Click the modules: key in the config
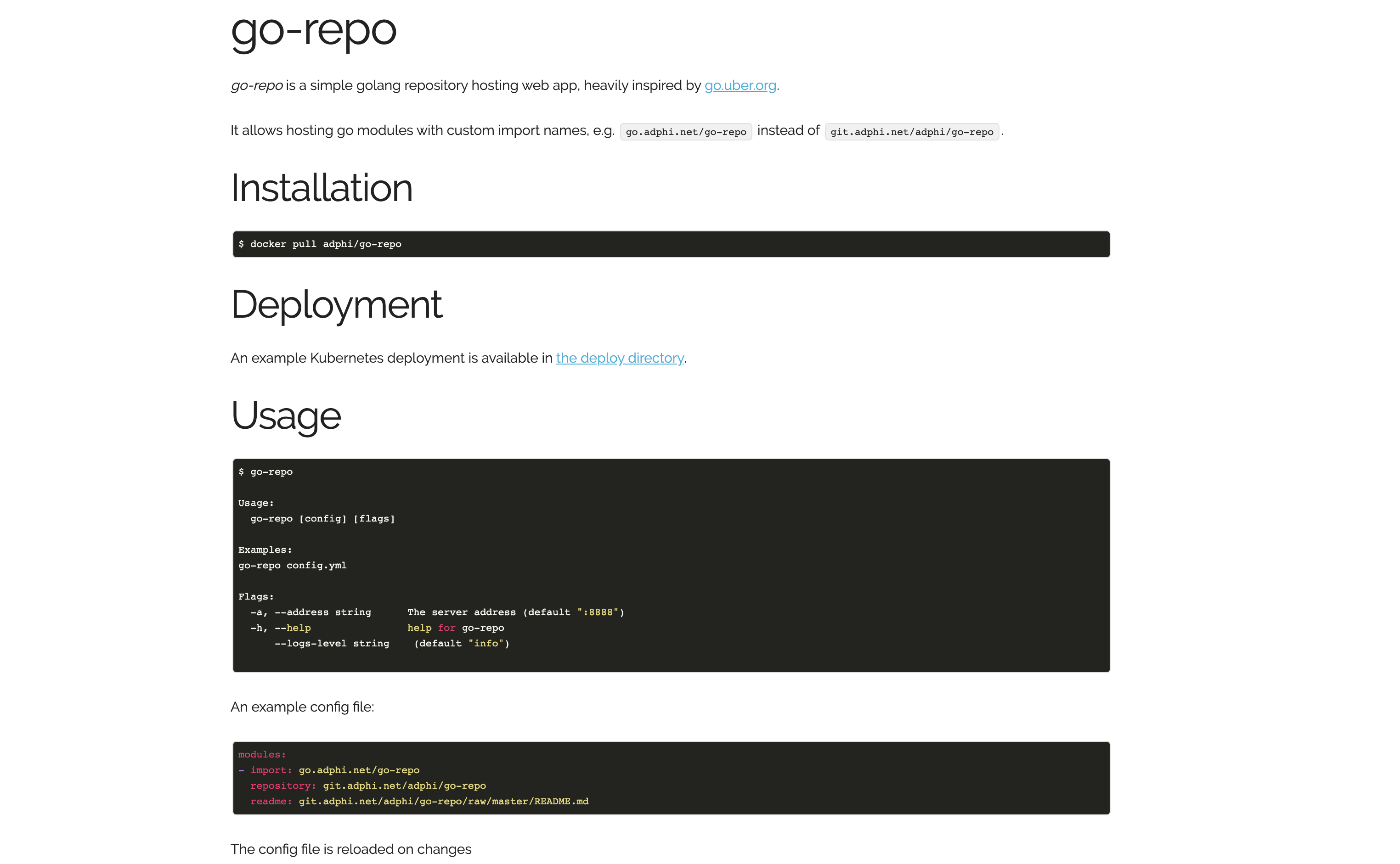 click(x=262, y=754)
